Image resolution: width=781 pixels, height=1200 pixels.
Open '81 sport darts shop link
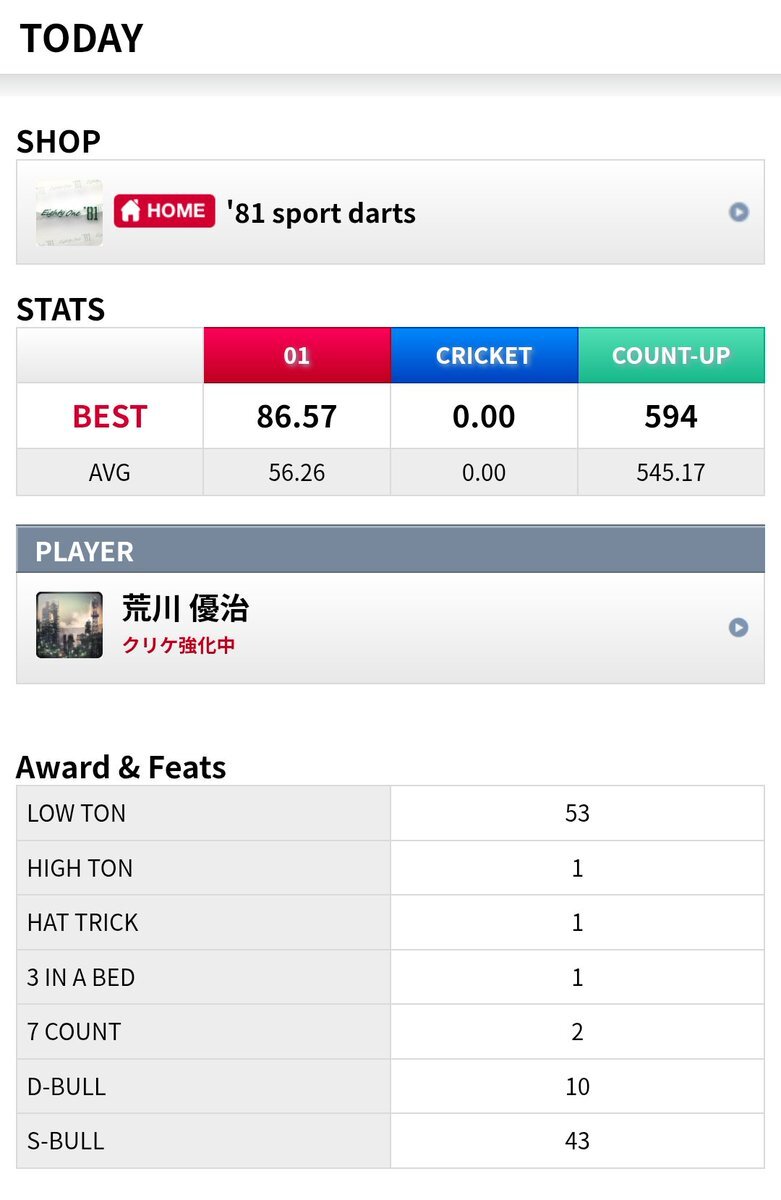click(x=321, y=213)
